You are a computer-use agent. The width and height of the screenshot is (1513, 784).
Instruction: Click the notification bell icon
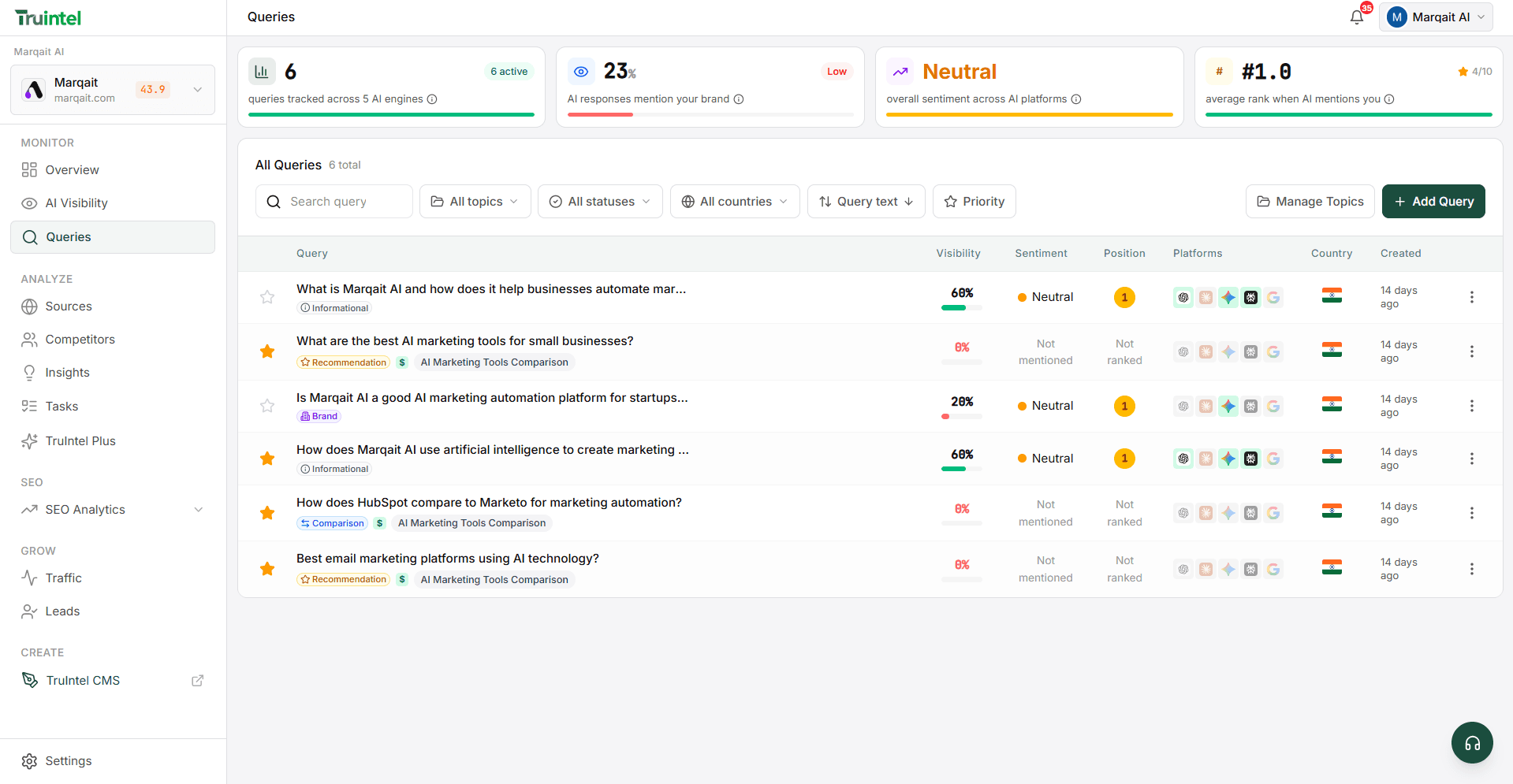(1356, 17)
